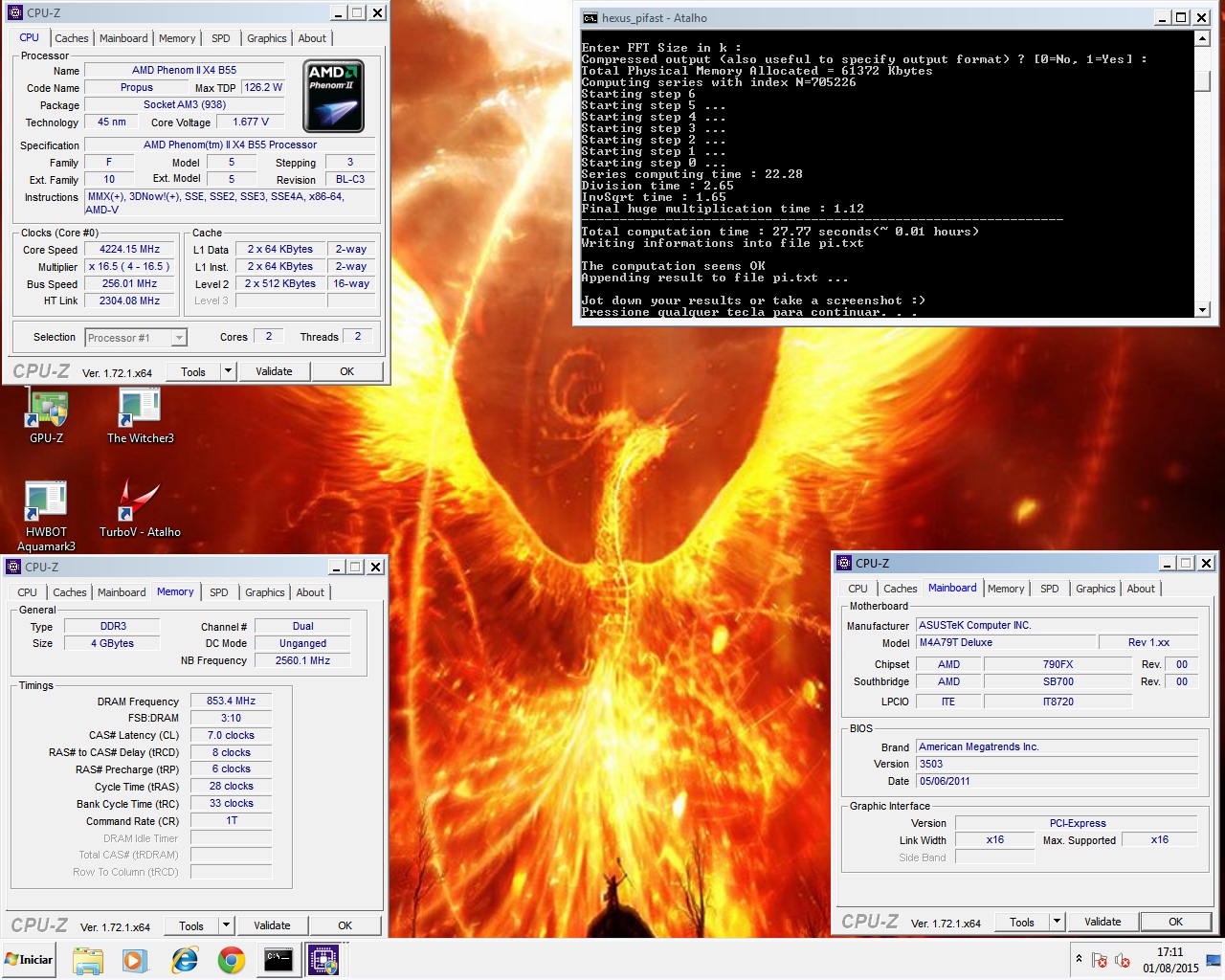Click the memory size value 4 GBytes

pos(113,643)
